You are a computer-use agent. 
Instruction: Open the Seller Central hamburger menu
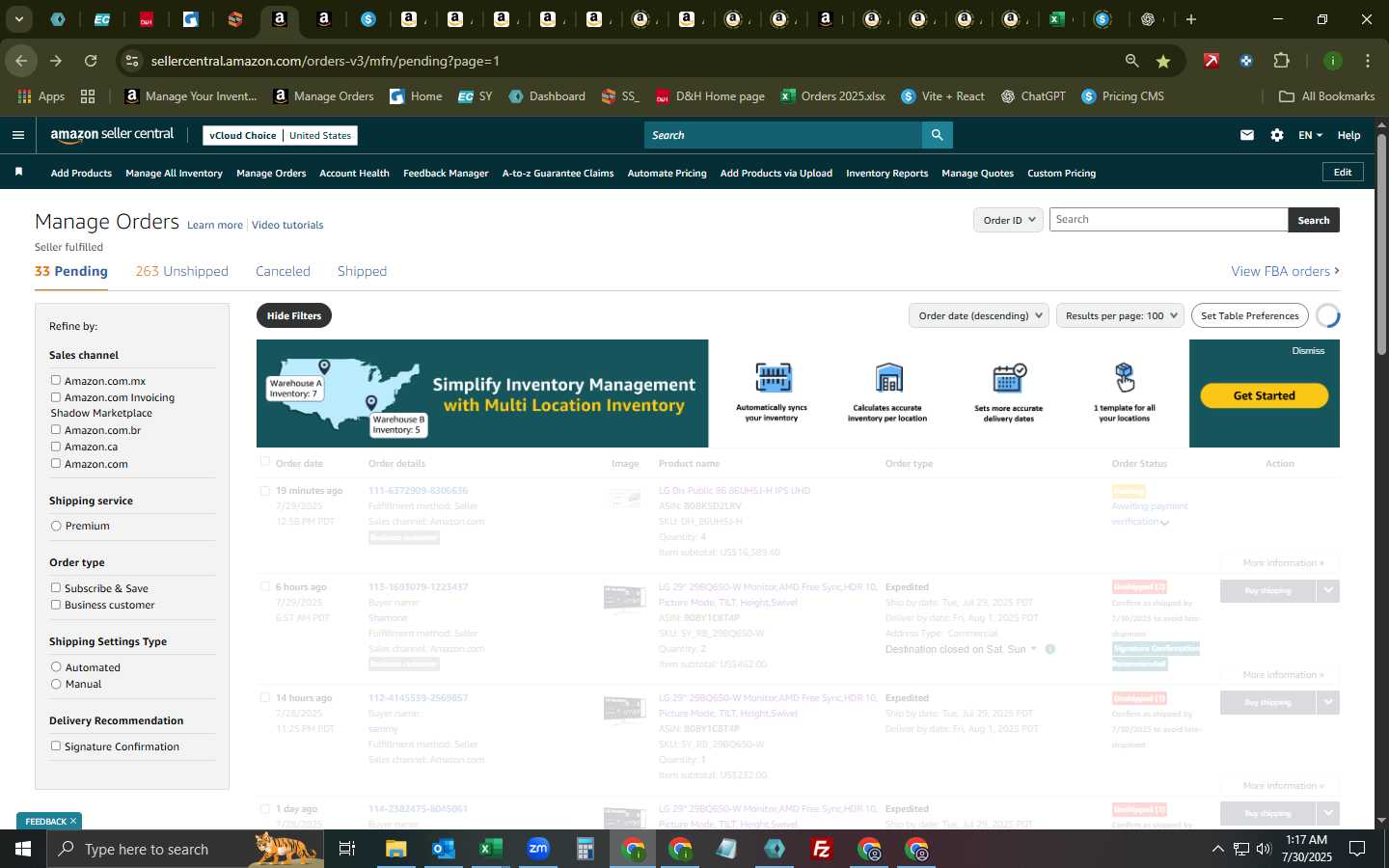pyautogui.click(x=17, y=135)
